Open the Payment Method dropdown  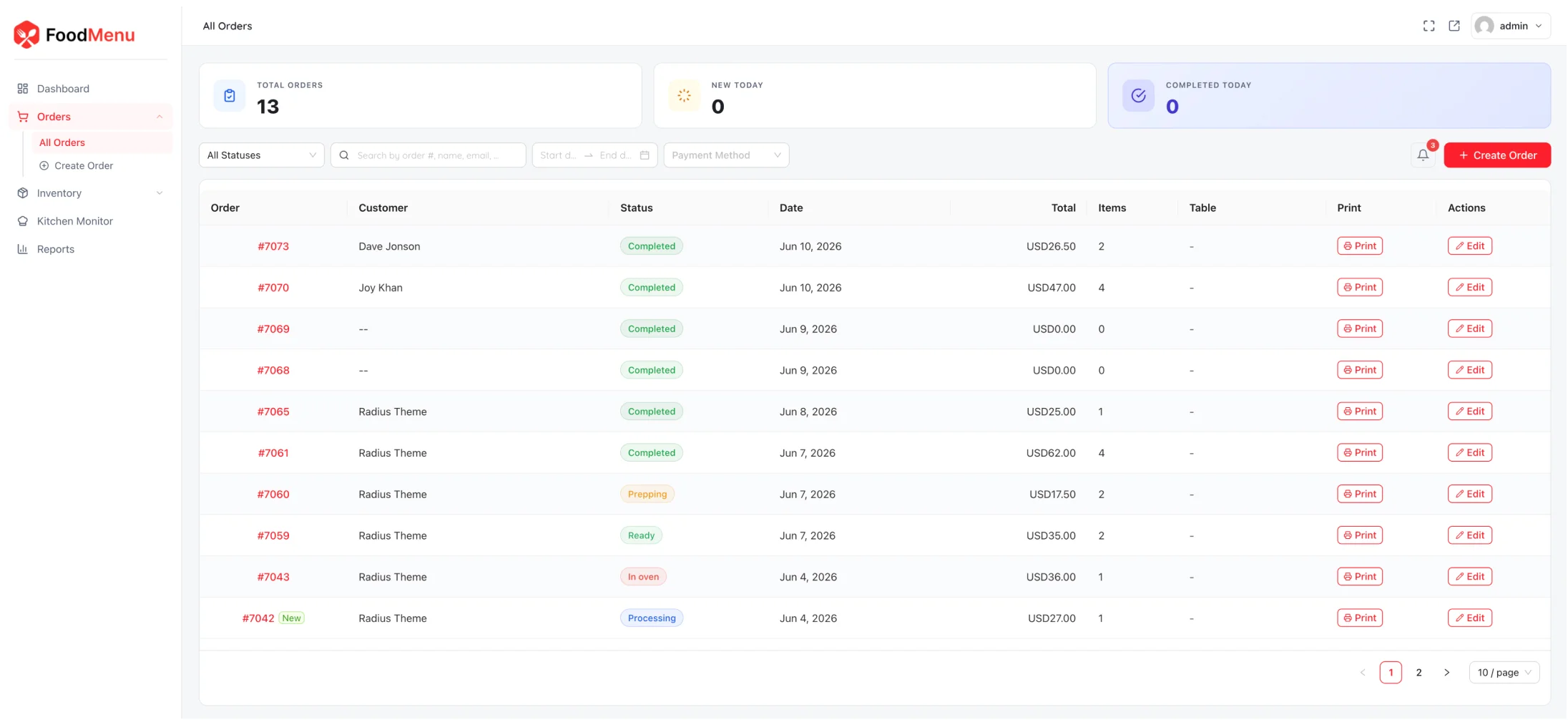click(726, 155)
